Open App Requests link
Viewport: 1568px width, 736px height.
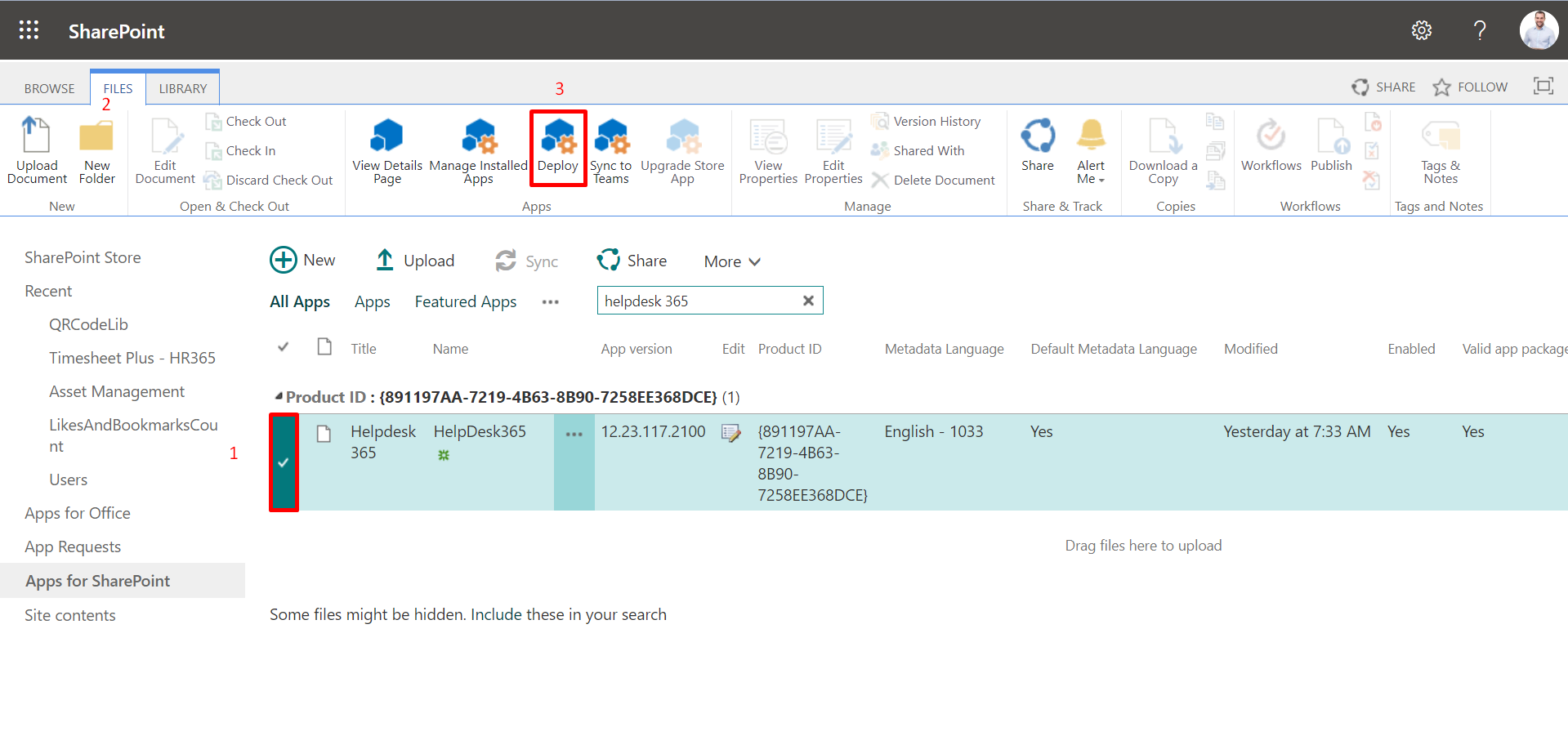coord(73,546)
